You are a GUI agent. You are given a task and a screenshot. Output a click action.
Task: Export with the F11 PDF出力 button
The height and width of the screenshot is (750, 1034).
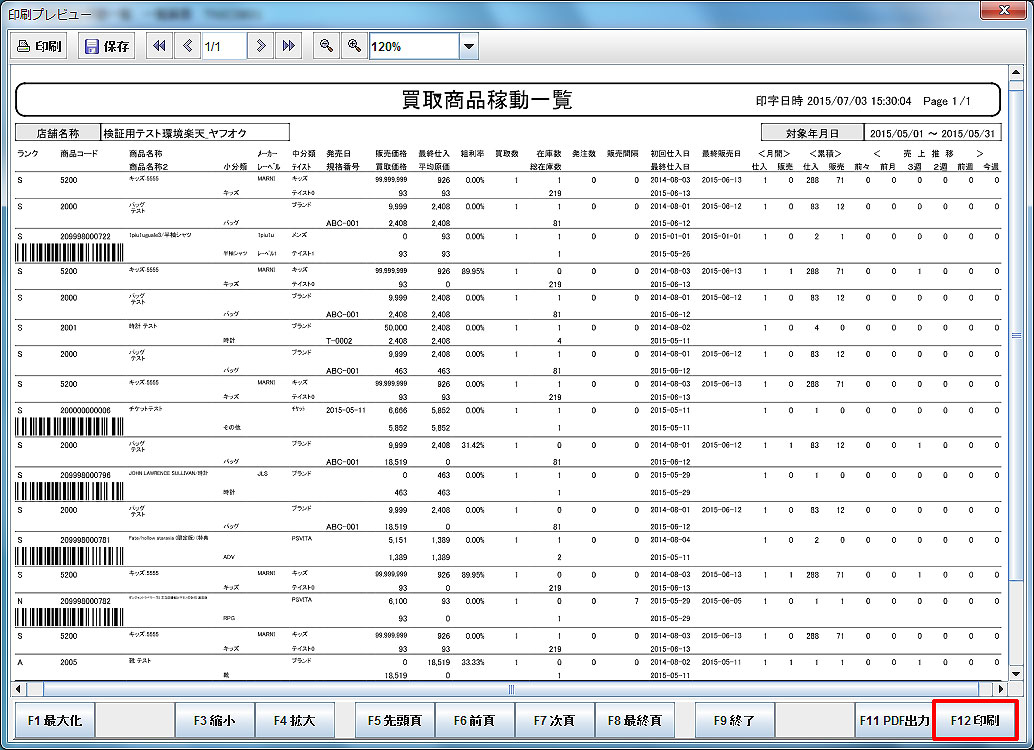[x=893, y=720]
